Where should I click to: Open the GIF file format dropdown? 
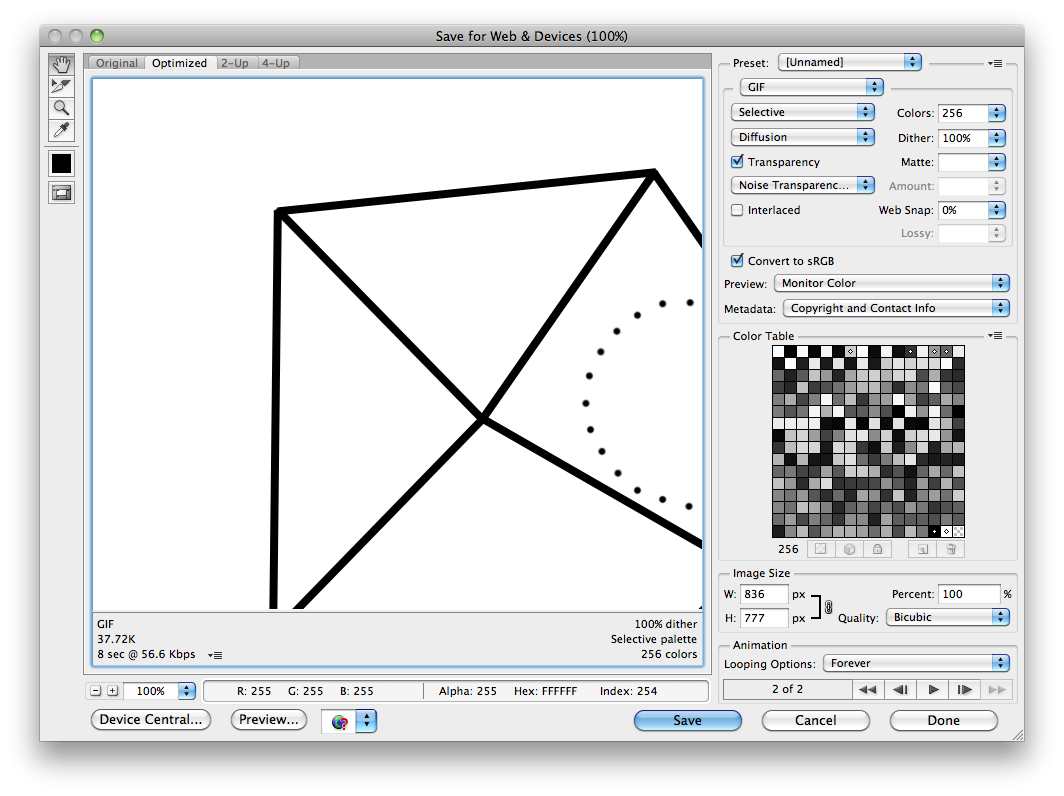(812, 87)
